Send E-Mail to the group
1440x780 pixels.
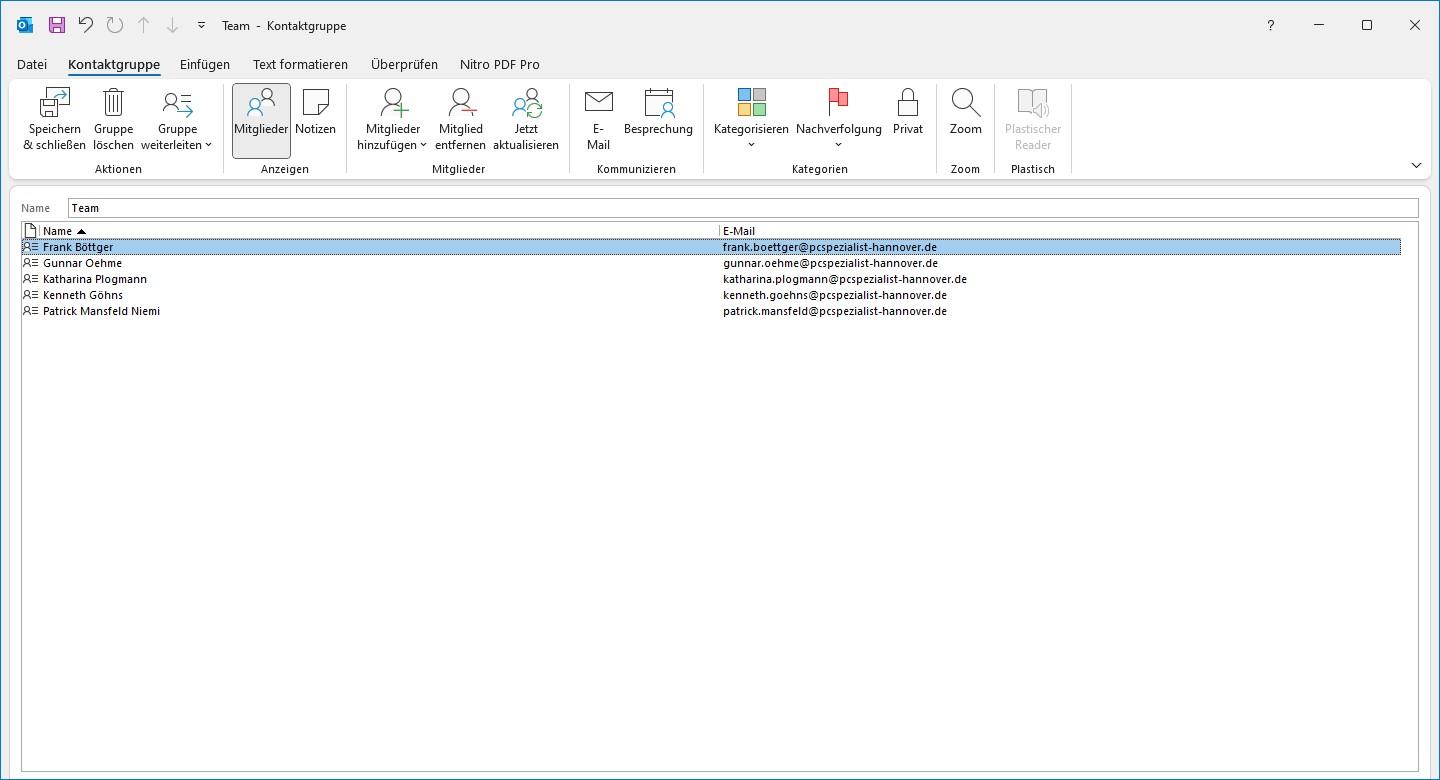[x=598, y=119]
